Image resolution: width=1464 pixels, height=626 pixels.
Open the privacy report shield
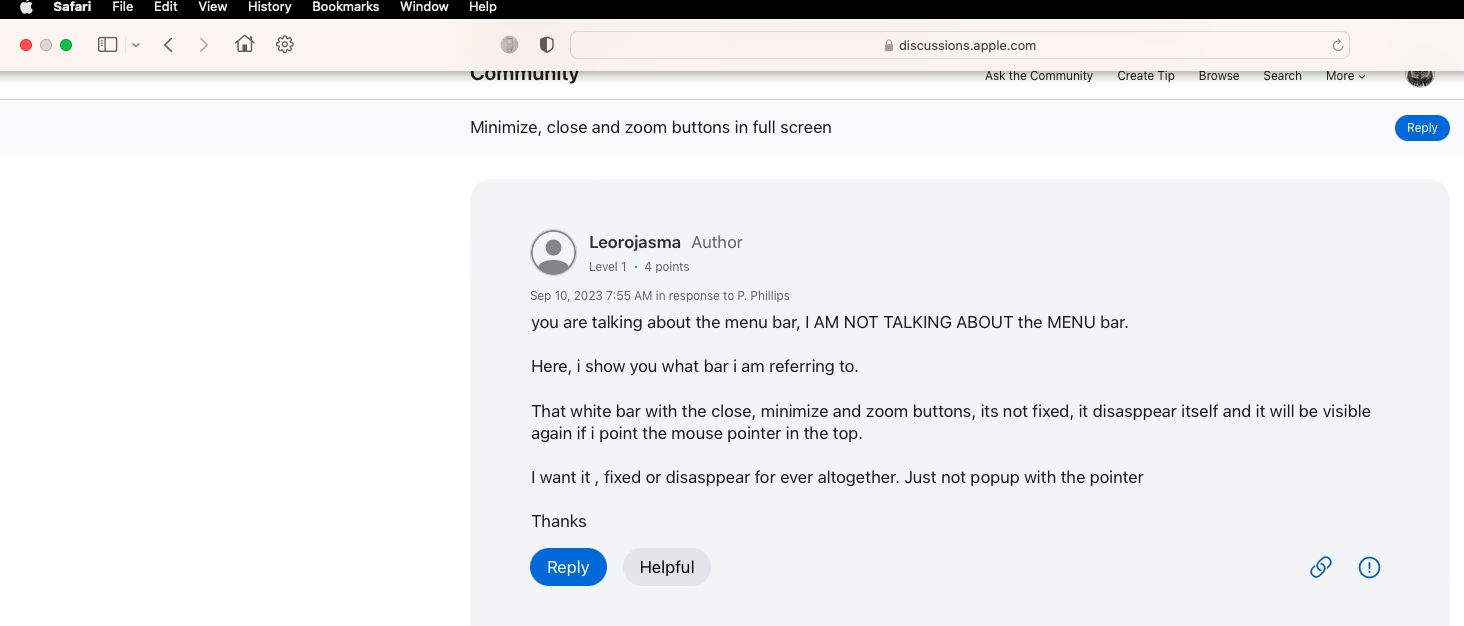pyautogui.click(x=546, y=45)
